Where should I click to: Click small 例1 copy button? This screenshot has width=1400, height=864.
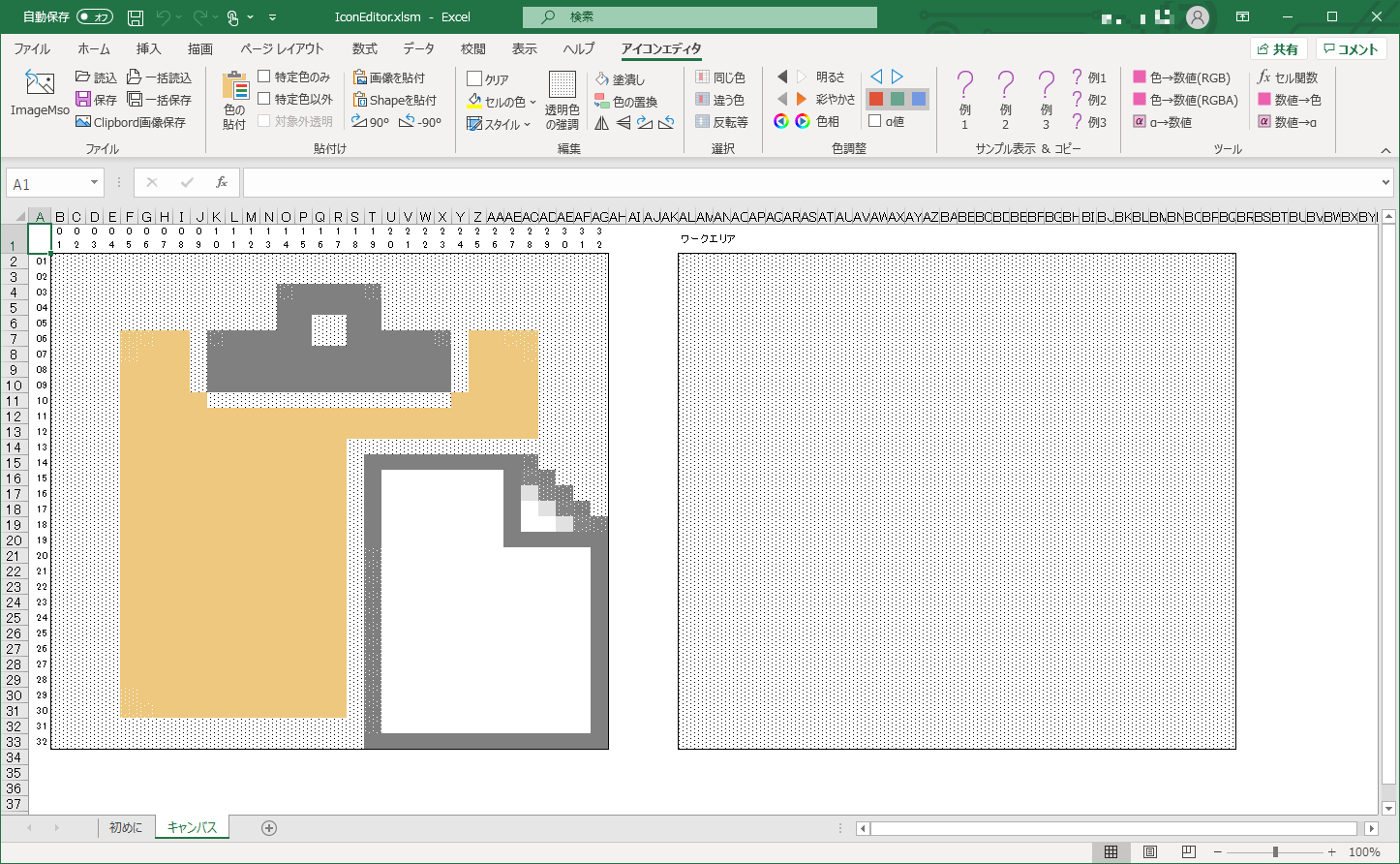[x=1089, y=77]
